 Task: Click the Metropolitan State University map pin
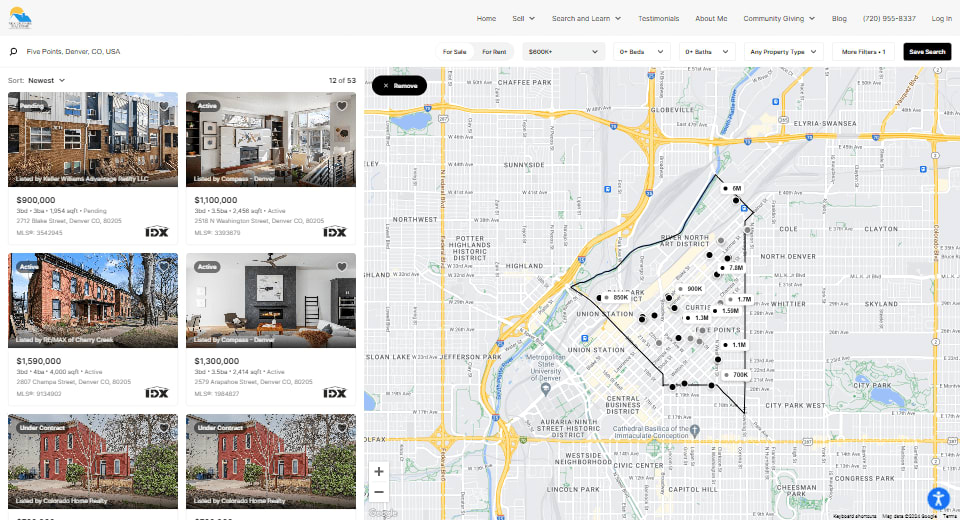tap(545, 388)
